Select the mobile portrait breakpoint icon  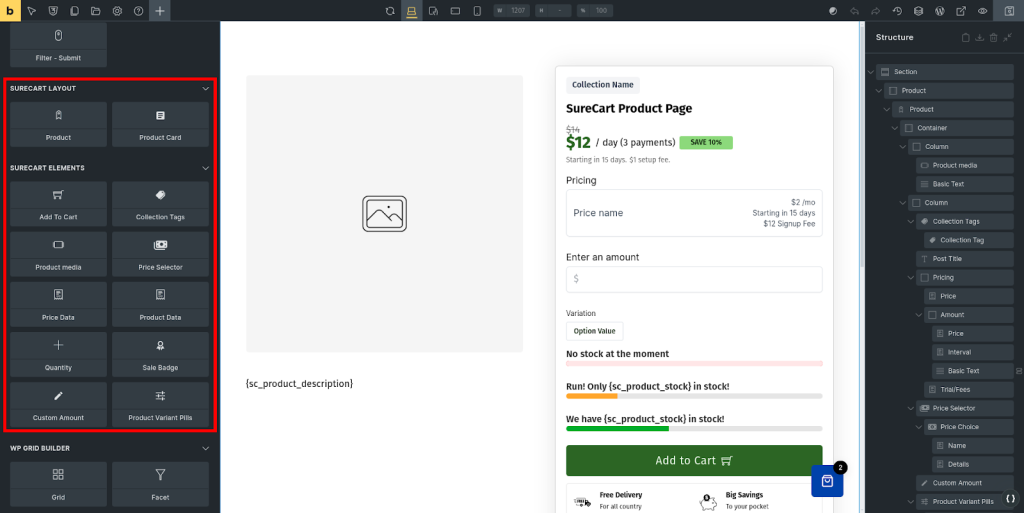coord(477,11)
